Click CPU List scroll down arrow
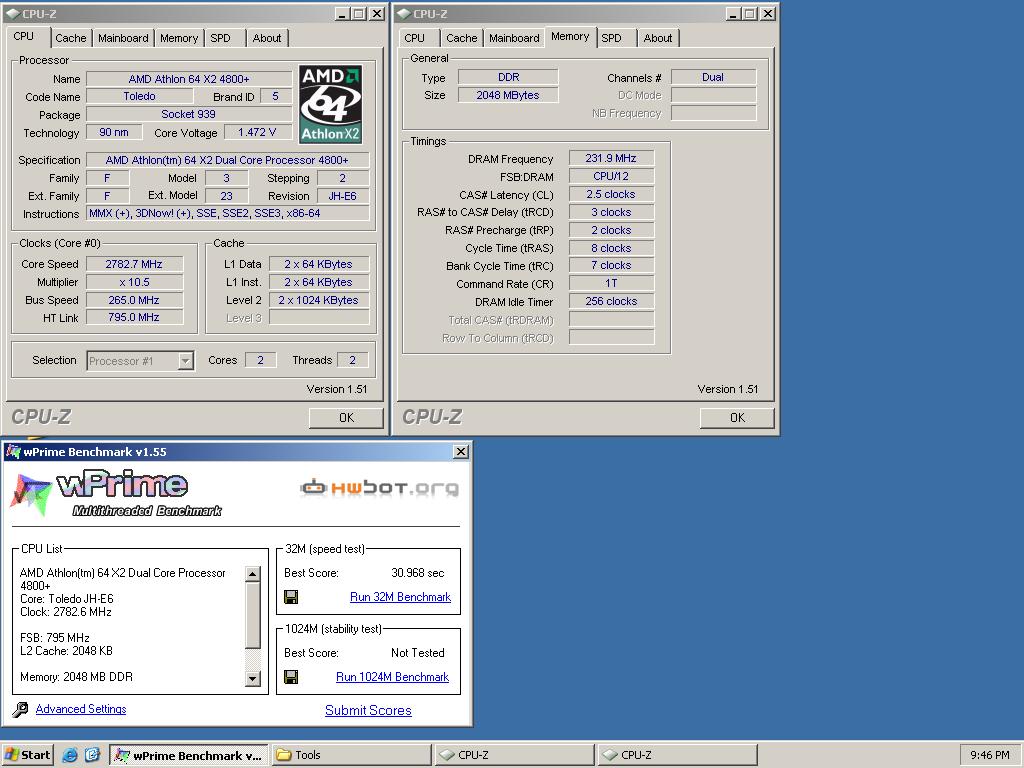 (253, 679)
